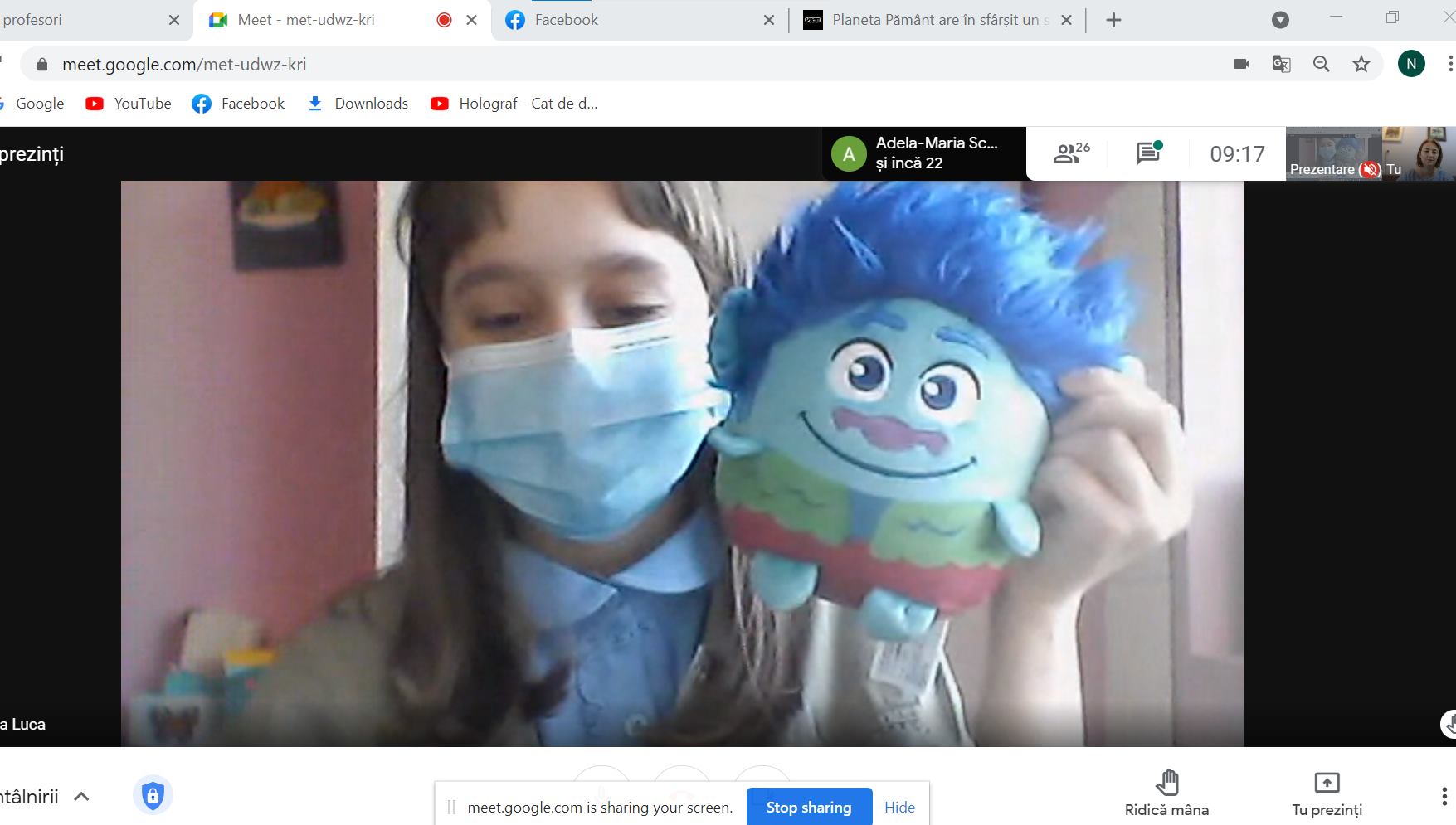Click the meet.google.com address bar
This screenshot has height=825, width=1456.
[x=581, y=64]
